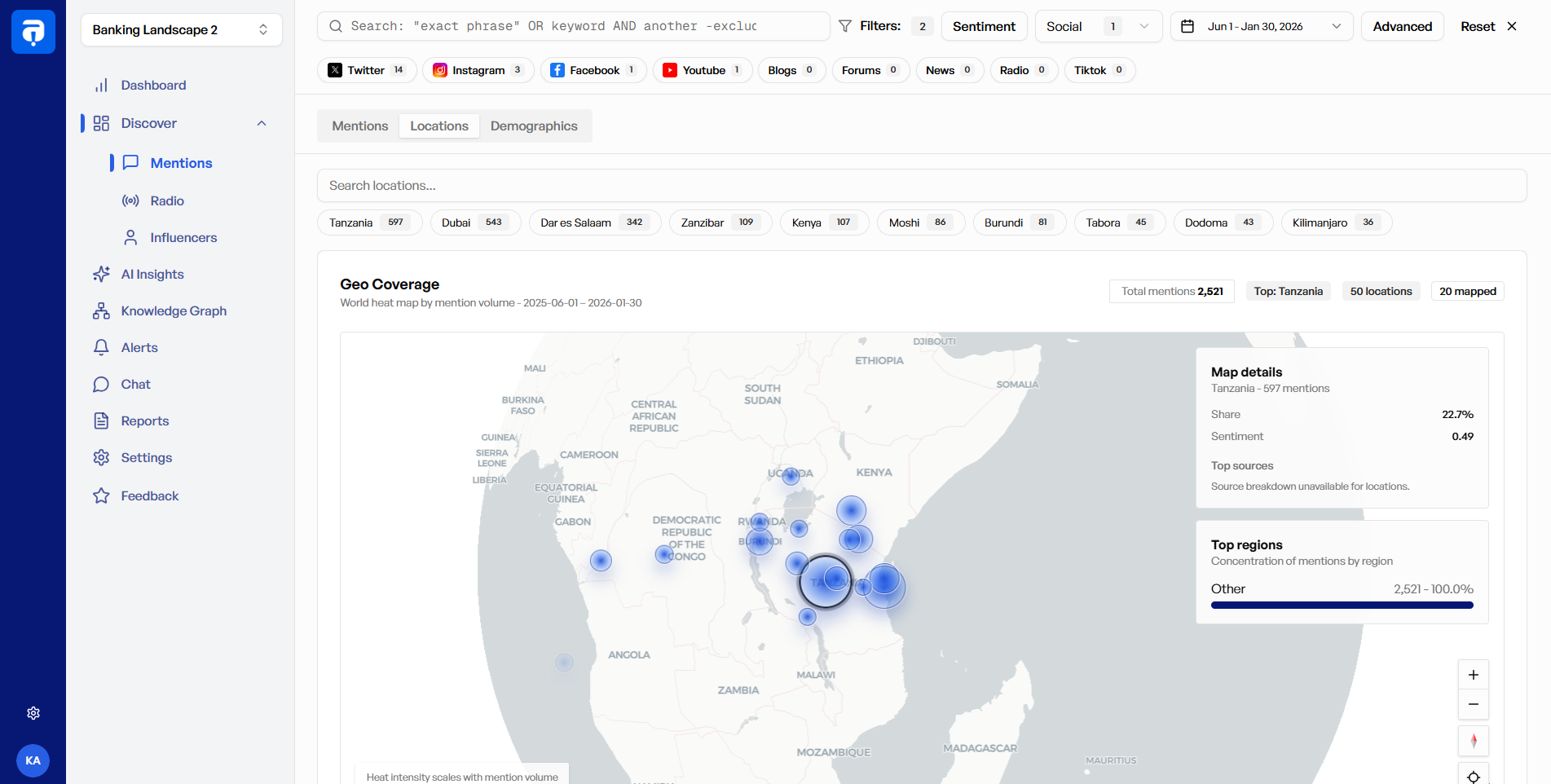
Task: Click the compass reset-orientation map control
Action: (1474, 741)
